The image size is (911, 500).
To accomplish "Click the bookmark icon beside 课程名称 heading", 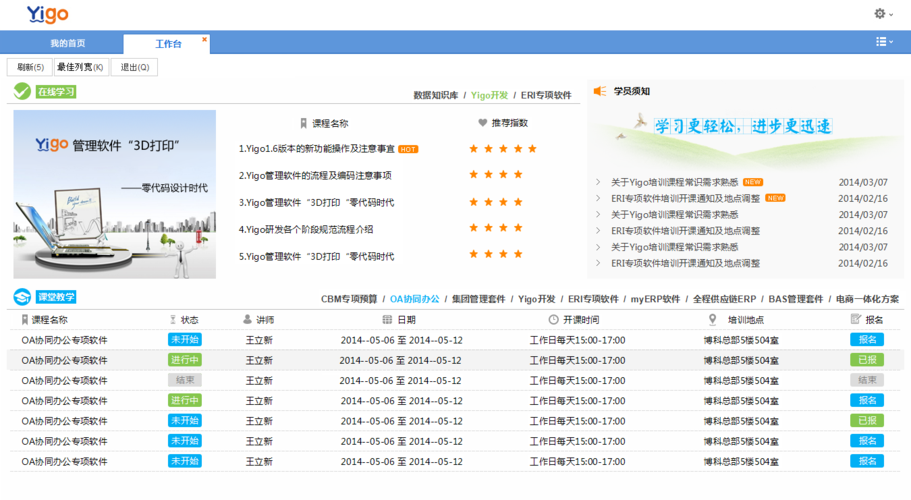I will click(303, 123).
